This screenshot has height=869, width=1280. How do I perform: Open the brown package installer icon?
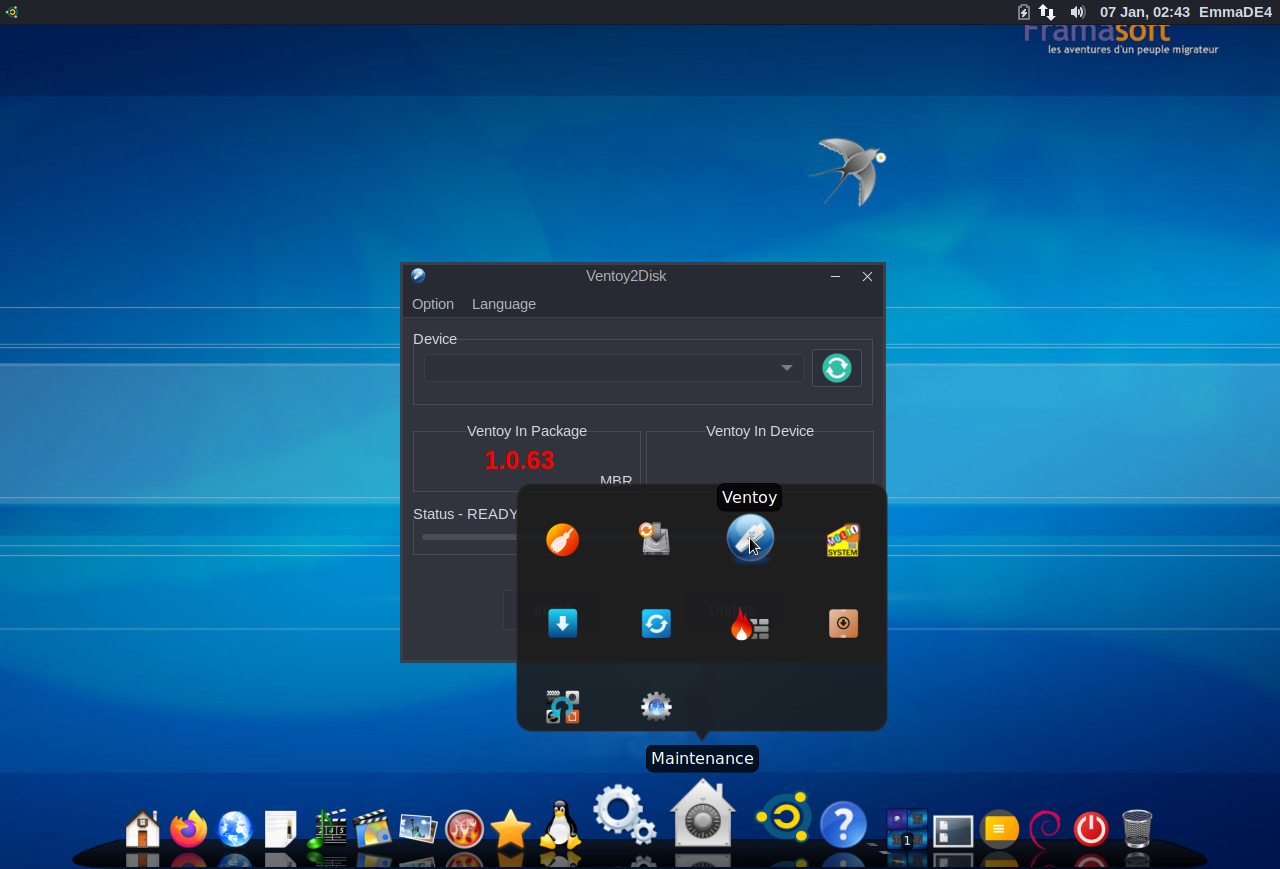[843, 624]
